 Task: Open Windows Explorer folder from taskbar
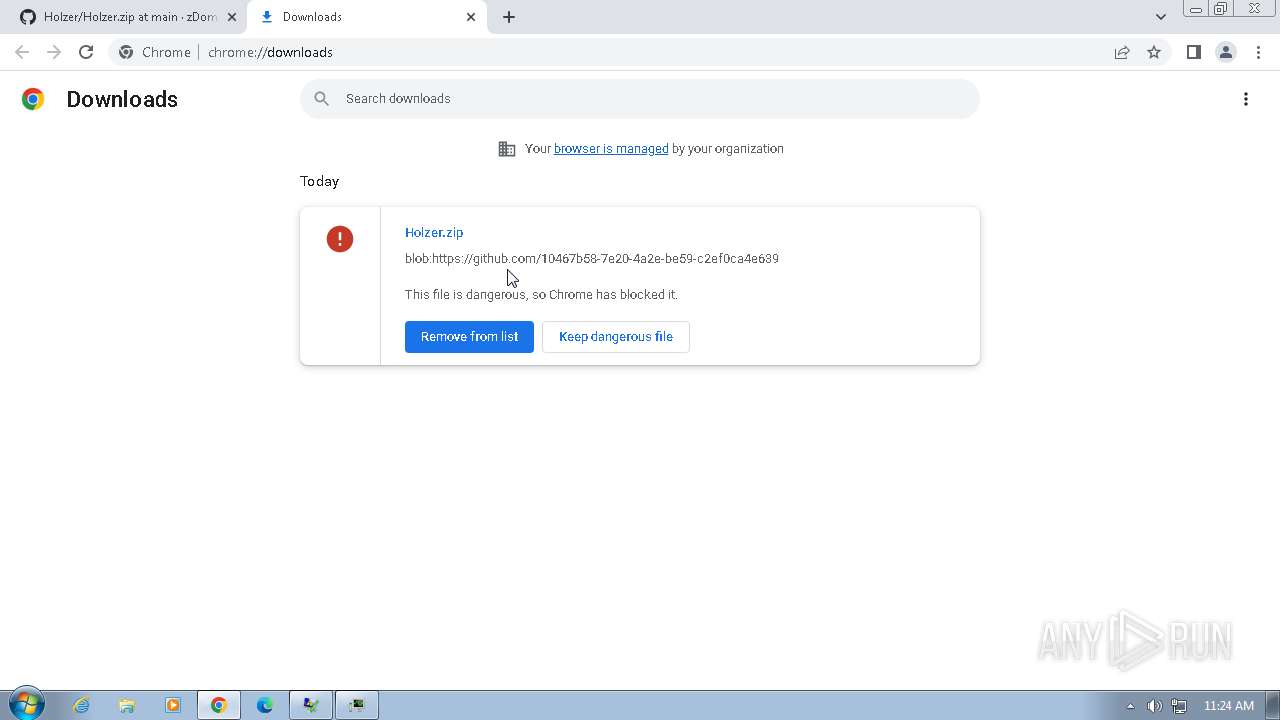[127, 705]
